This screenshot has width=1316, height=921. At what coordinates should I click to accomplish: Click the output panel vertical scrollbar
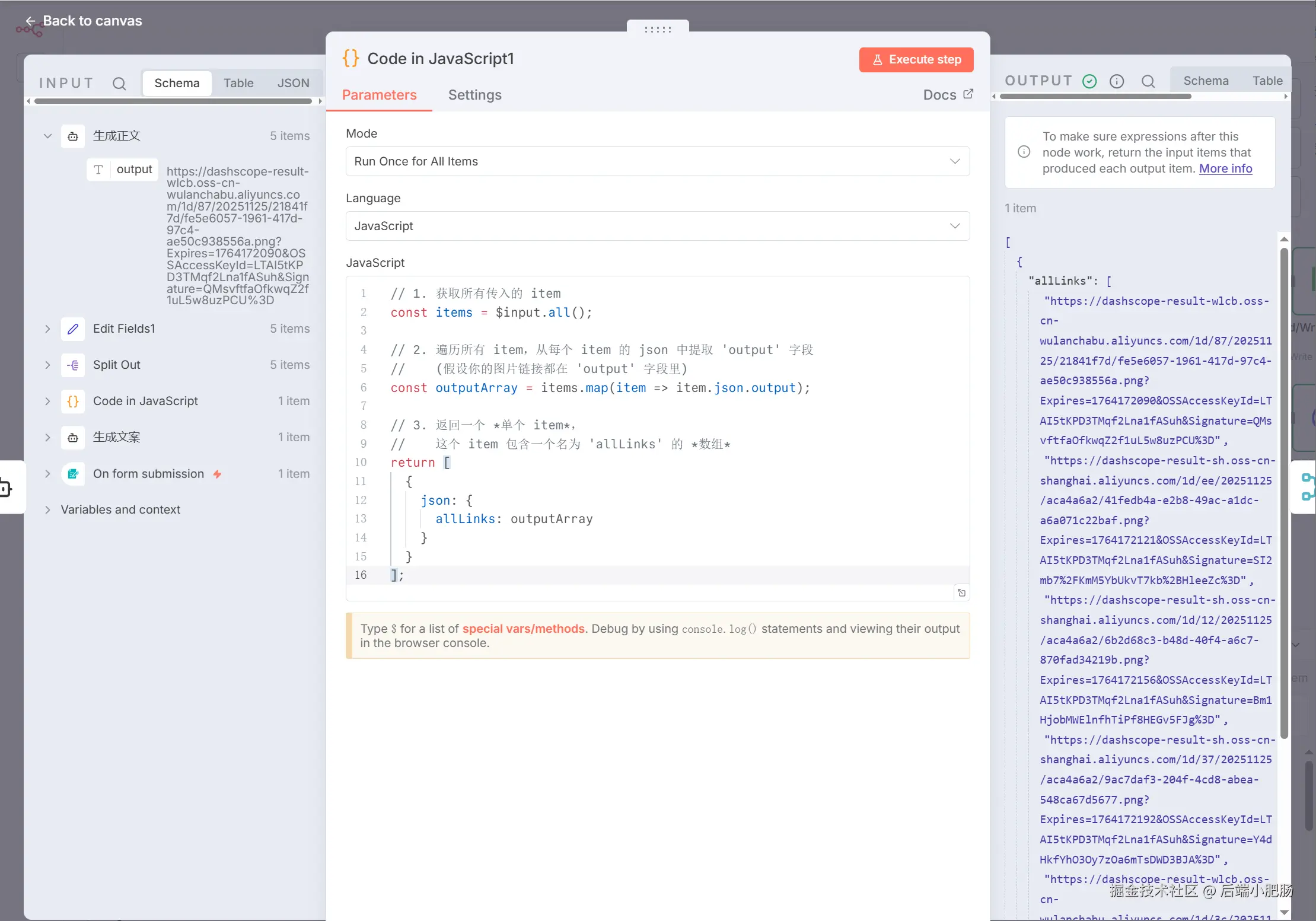tap(1284, 492)
